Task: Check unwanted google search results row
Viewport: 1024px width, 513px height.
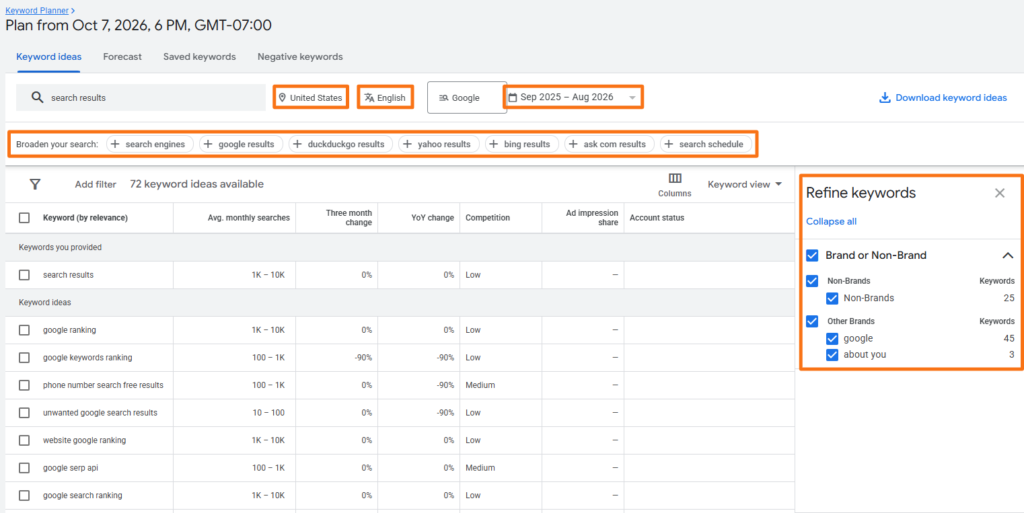Action: (24, 413)
